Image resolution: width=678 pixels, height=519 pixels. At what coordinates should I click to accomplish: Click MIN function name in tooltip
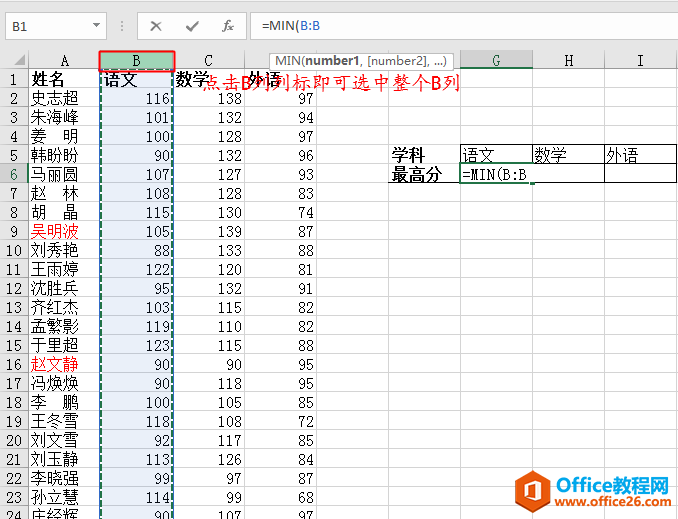[288, 61]
